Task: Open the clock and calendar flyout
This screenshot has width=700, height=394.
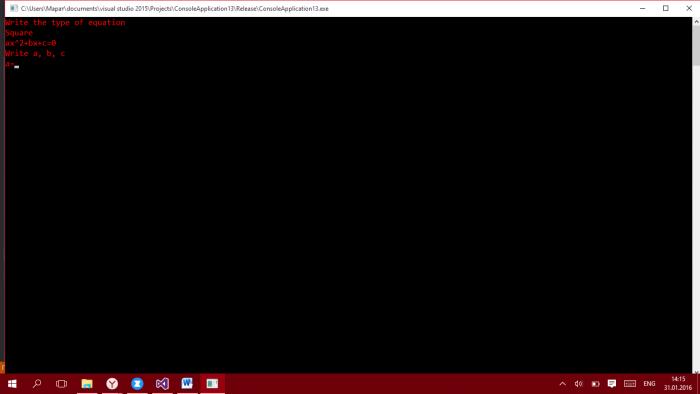Action: (678, 384)
